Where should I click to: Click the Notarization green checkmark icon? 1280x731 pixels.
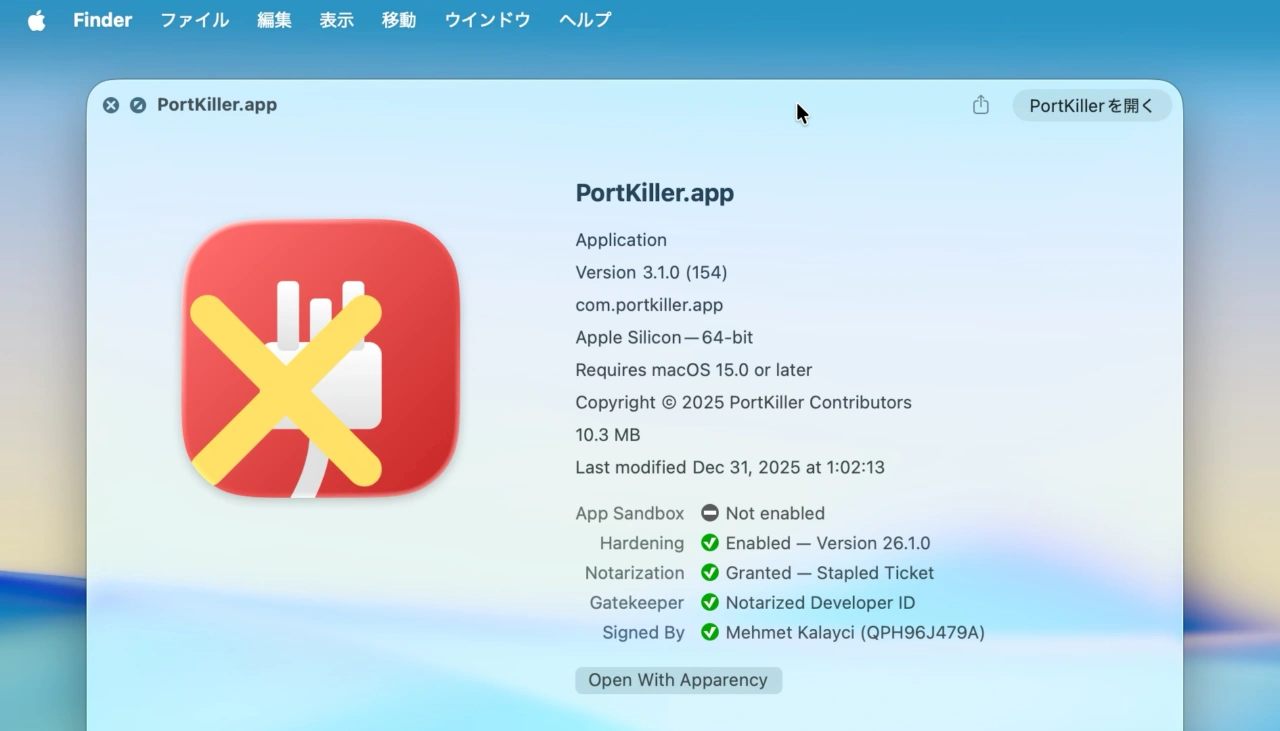[x=710, y=573]
